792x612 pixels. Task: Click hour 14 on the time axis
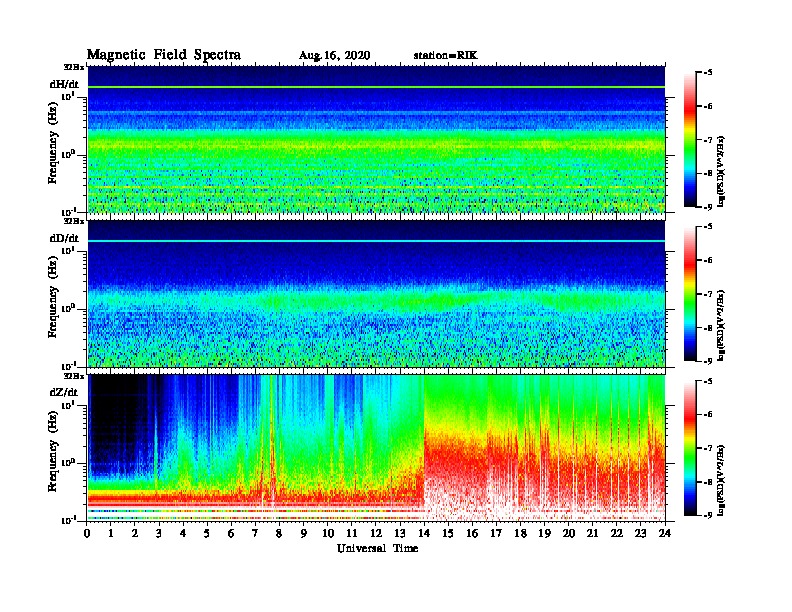click(424, 534)
